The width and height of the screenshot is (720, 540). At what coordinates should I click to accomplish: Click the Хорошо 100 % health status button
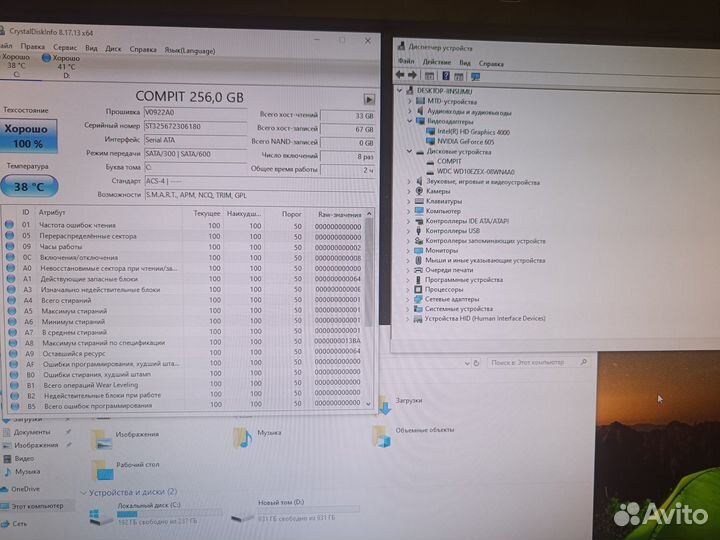pyautogui.click(x=28, y=136)
